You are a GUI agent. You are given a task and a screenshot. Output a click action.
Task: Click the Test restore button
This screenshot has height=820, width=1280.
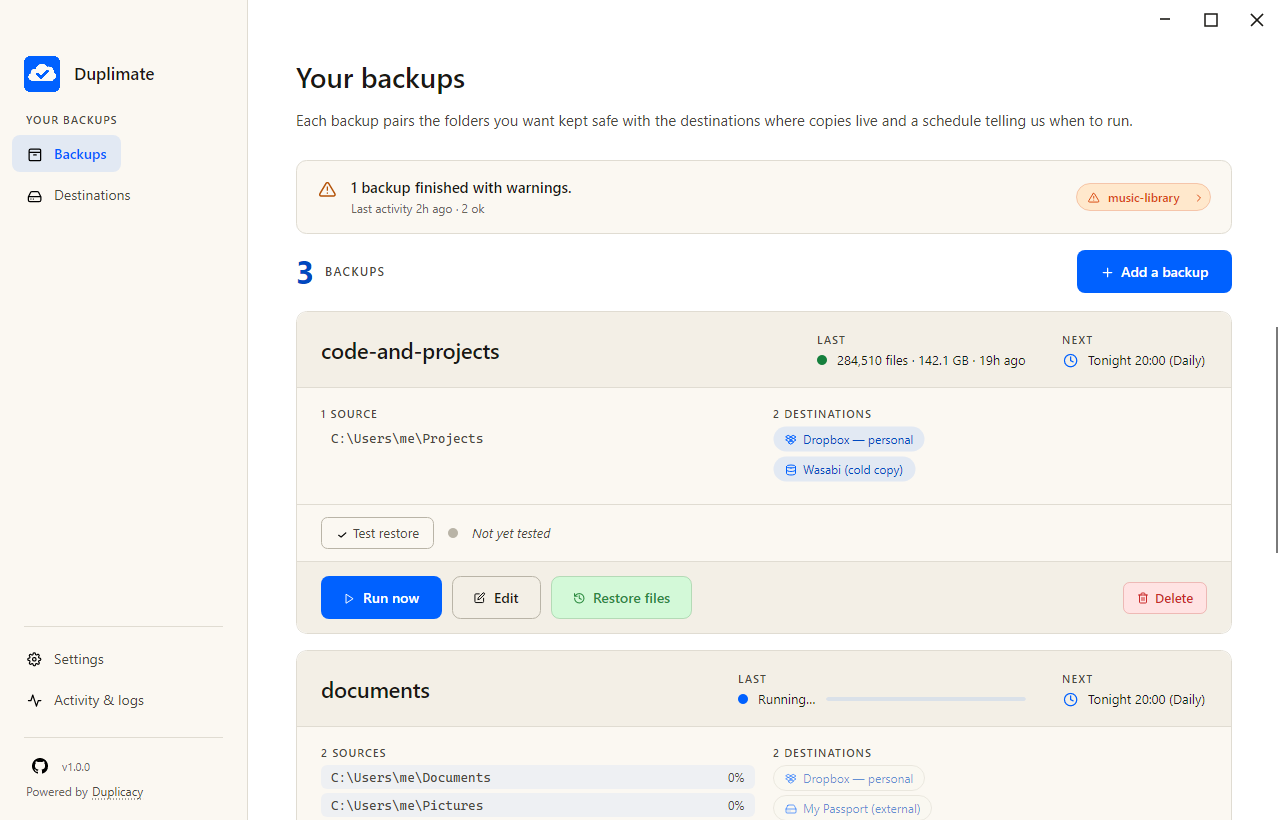pos(377,533)
